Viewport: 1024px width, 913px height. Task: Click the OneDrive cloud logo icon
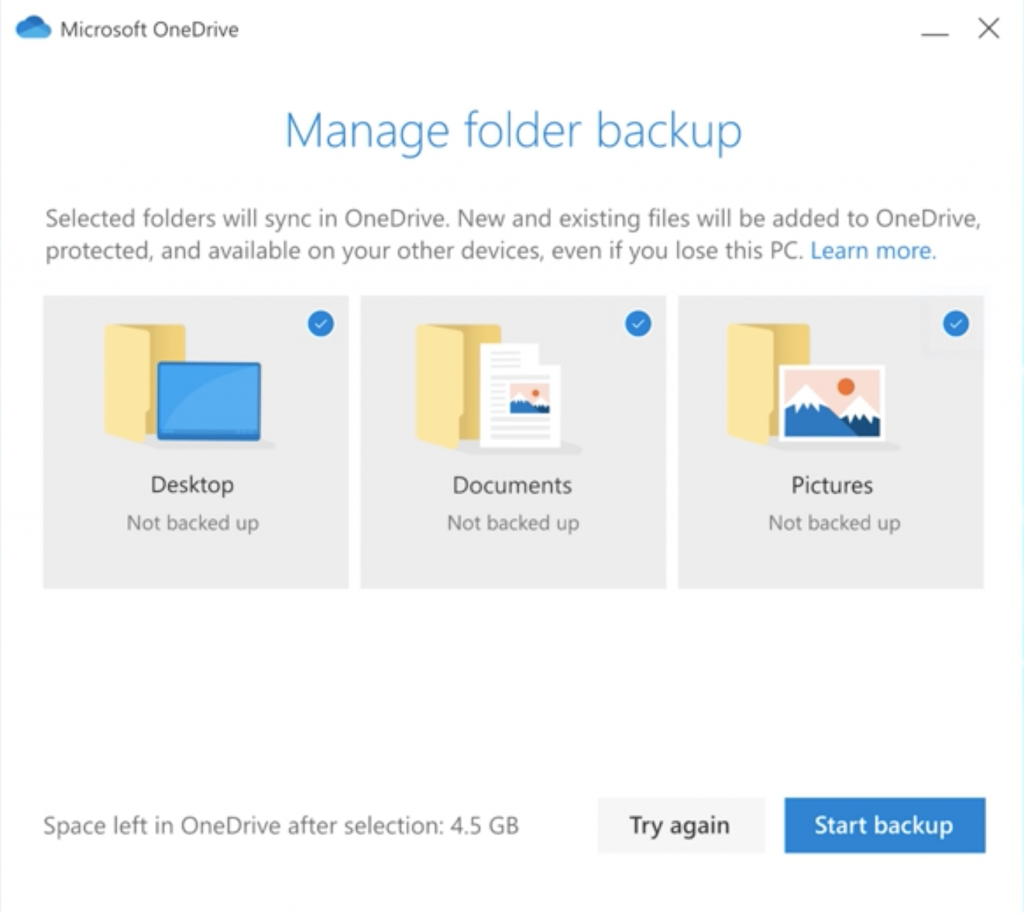[x=33, y=28]
